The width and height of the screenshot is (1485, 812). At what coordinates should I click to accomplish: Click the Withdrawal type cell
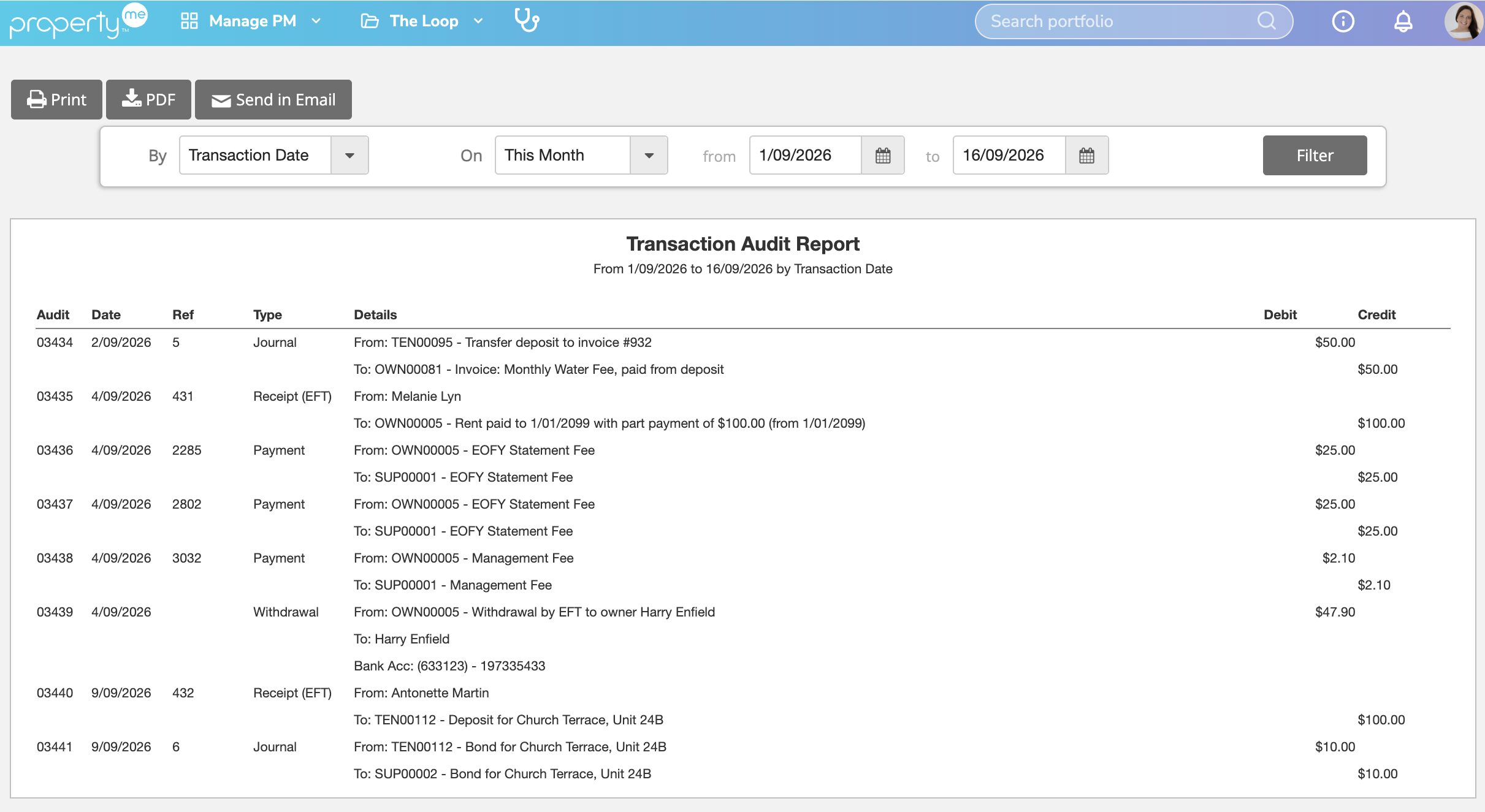tap(286, 612)
